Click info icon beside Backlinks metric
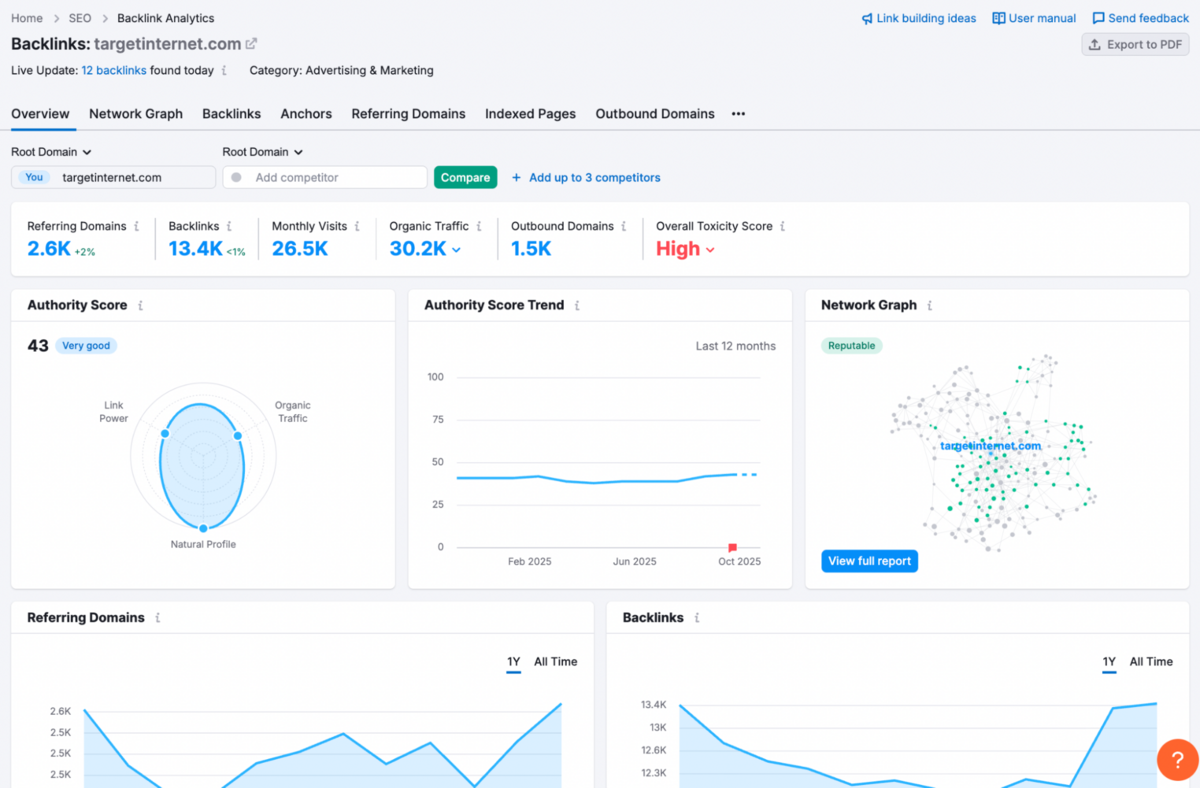The width and height of the screenshot is (1200, 788). point(229,226)
